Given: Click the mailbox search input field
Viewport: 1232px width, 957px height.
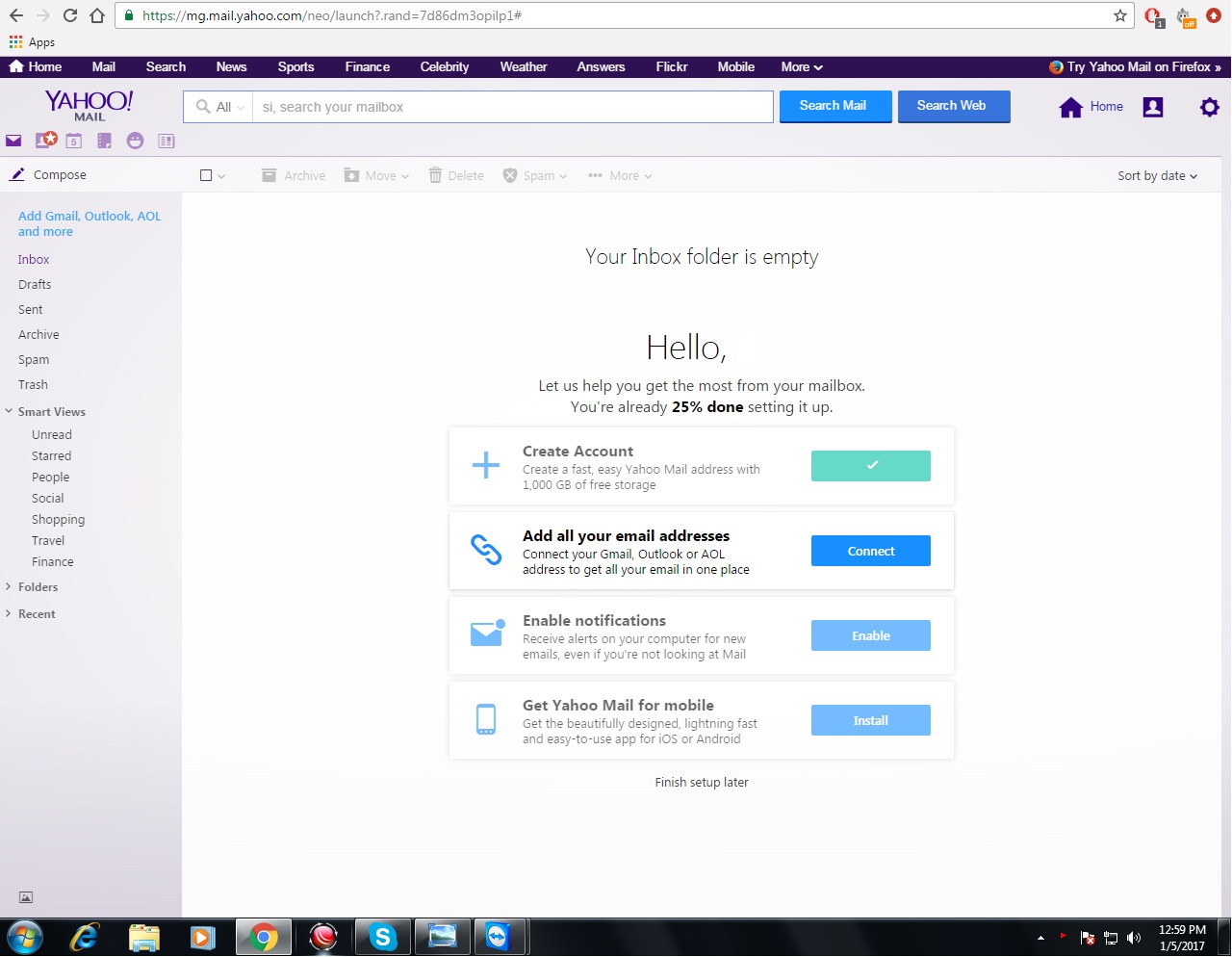Looking at the screenshot, I should coord(512,107).
